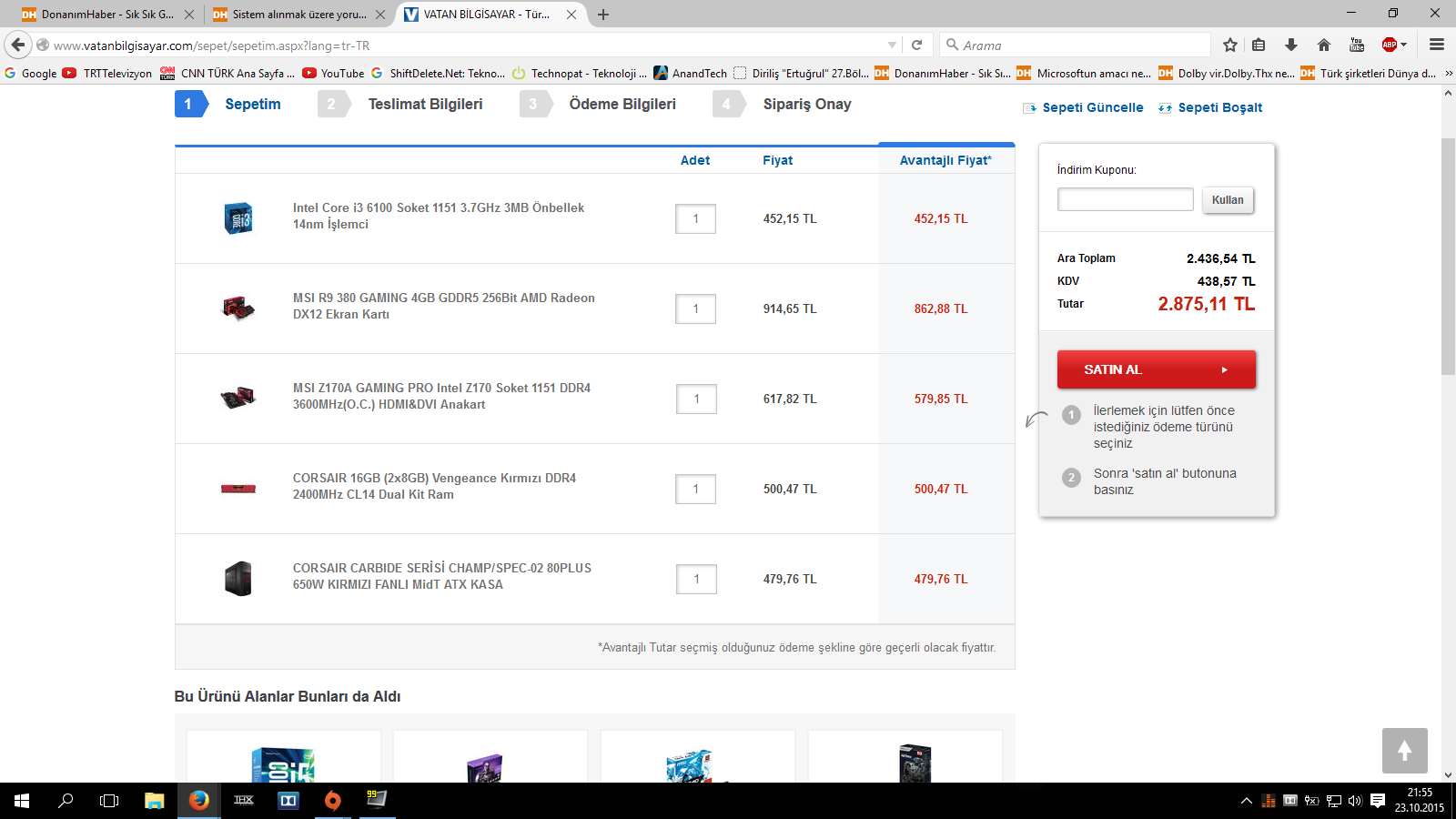This screenshot has width=1456, height=819.
Task: Close the VATAN BİLGİSAYAR tab
Action: pos(571,15)
